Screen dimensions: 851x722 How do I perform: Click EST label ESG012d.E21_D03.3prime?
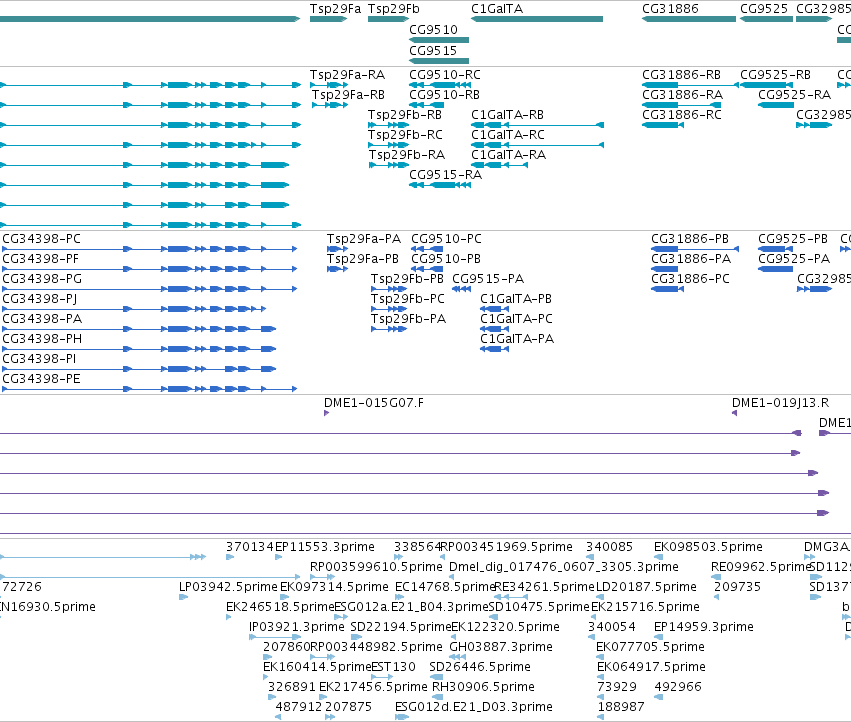pyautogui.click(x=474, y=707)
